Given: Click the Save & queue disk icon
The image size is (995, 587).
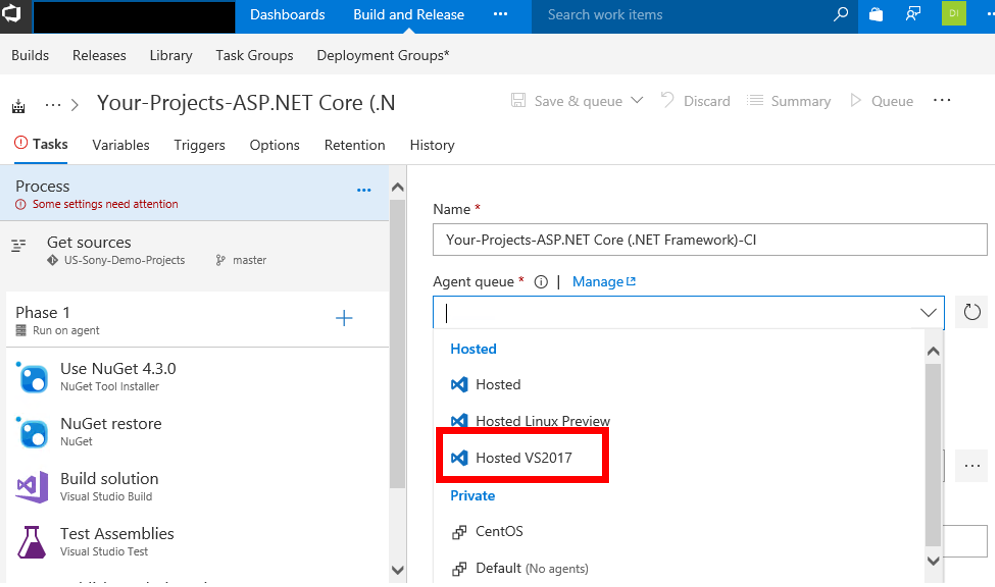Looking at the screenshot, I should [x=518, y=100].
